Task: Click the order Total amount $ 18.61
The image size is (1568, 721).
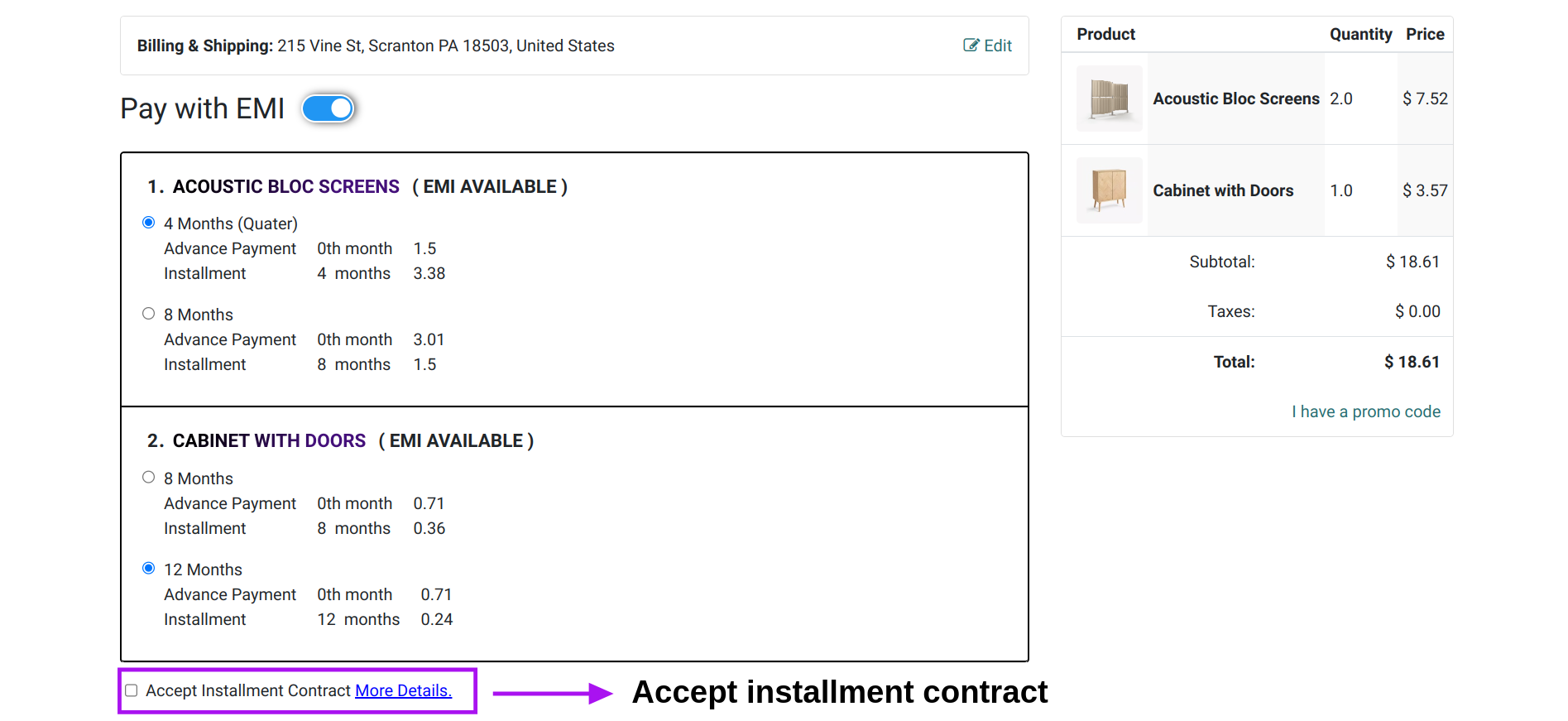Action: tap(1412, 362)
